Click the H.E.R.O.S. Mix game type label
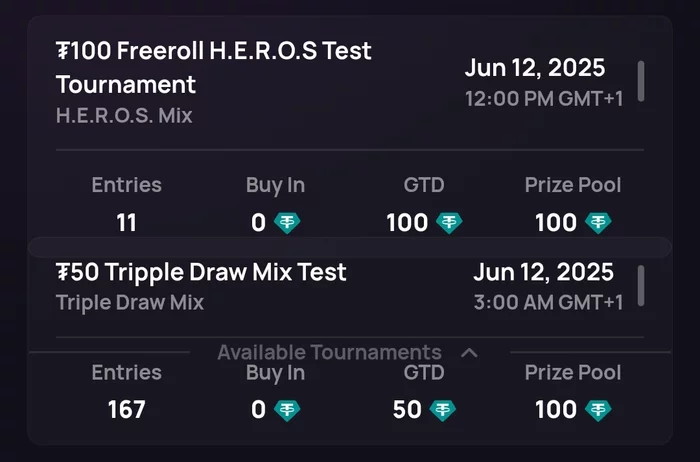This screenshot has height=462, width=700. 124,116
